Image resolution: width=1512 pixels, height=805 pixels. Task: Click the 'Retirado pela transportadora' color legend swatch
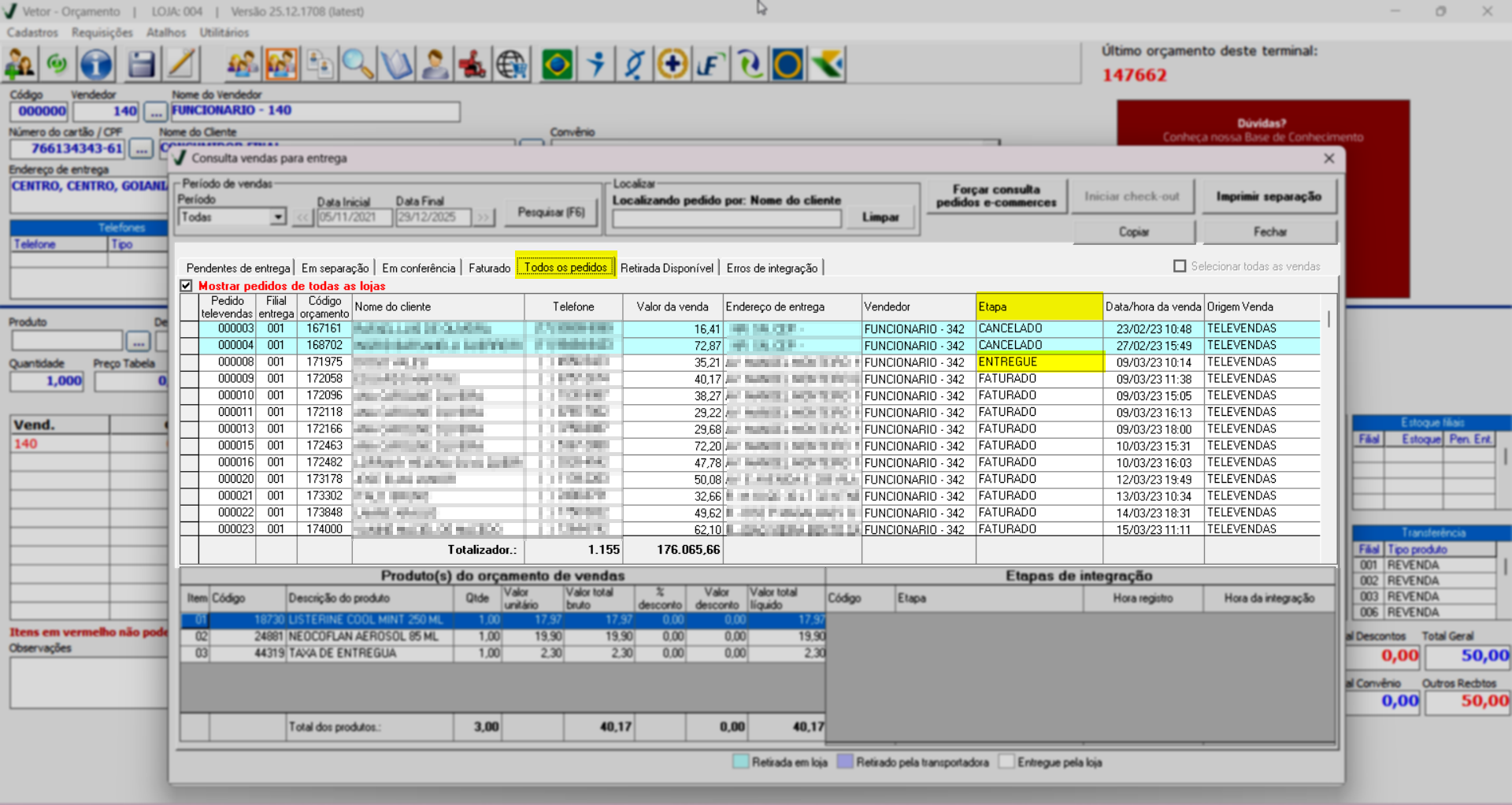click(x=845, y=762)
